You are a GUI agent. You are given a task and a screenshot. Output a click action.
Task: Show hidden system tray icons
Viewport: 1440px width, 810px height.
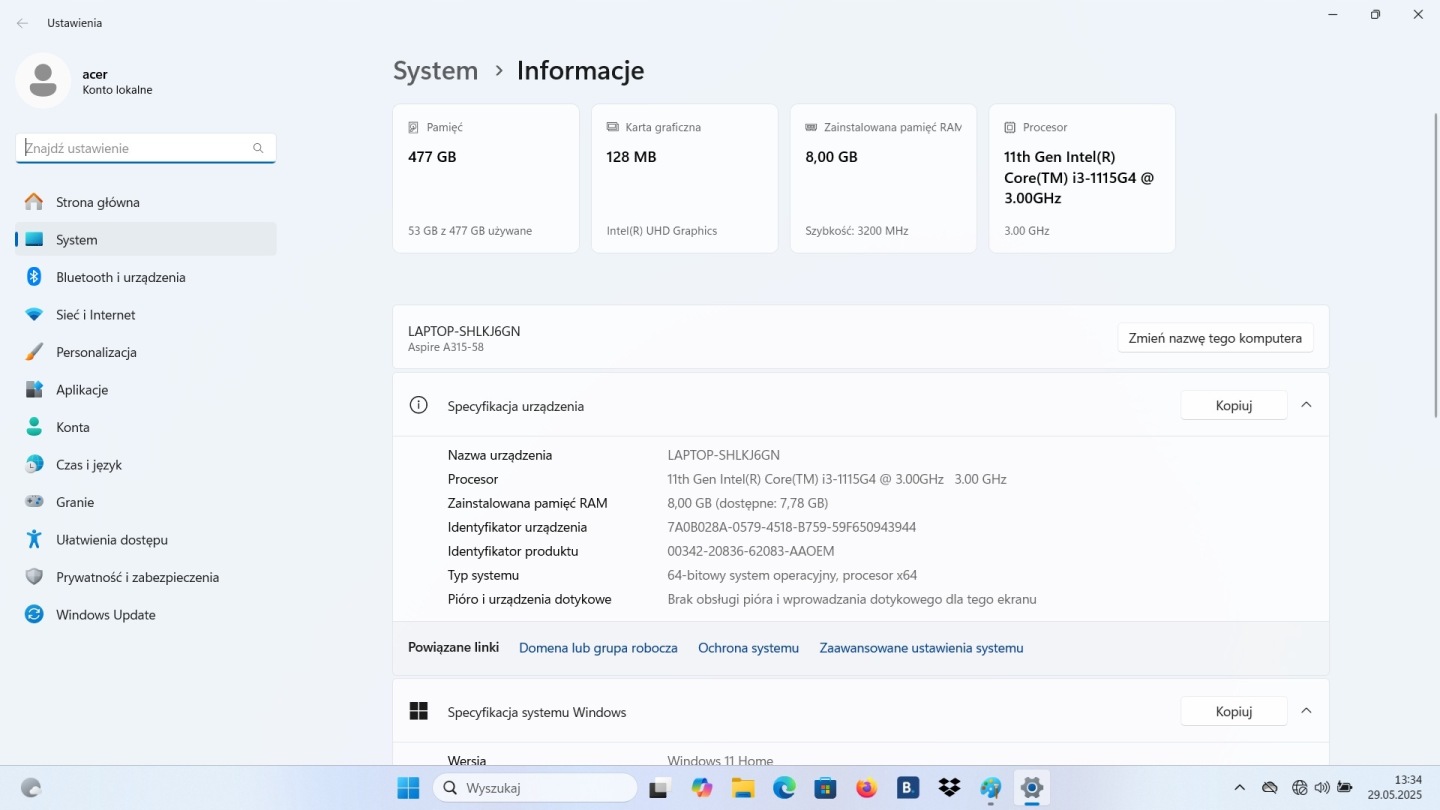[1240, 788]
